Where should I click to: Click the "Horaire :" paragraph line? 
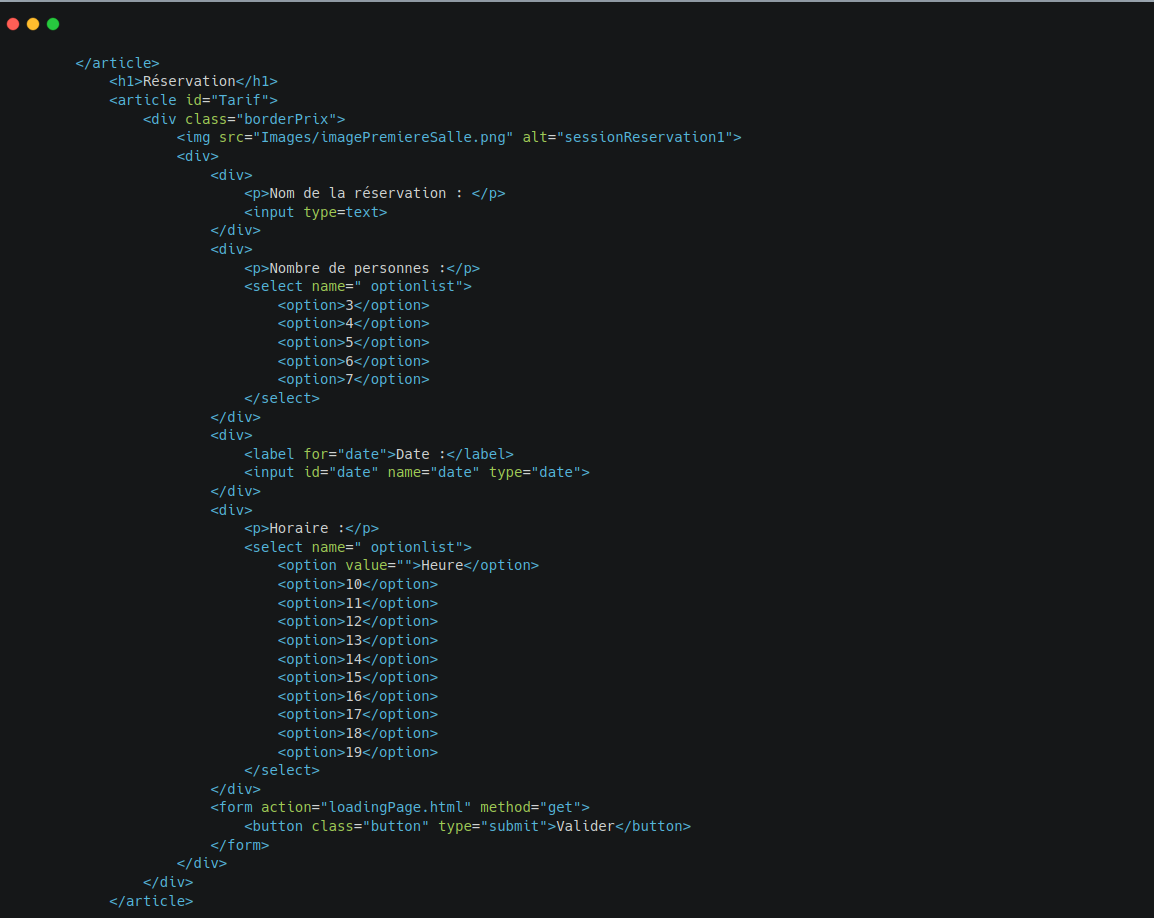click(x=311, y=529)
